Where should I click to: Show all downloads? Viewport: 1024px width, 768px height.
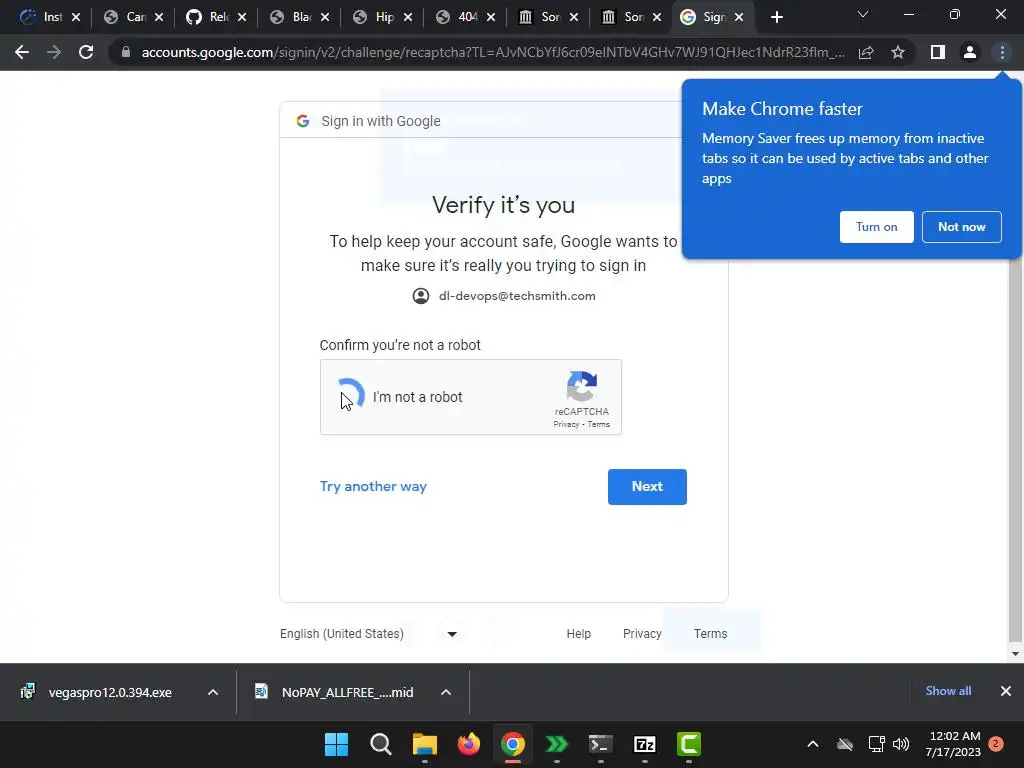(x=948, y=691)
